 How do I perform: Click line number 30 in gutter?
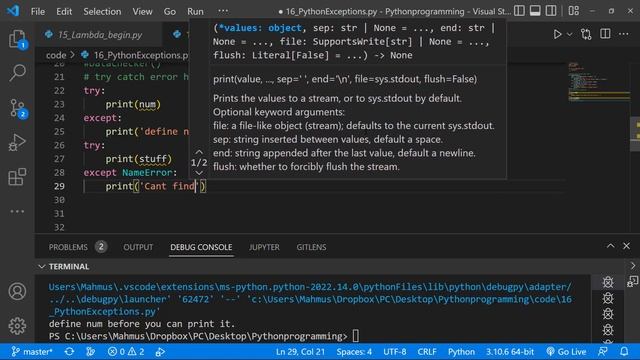click(59, 200)
